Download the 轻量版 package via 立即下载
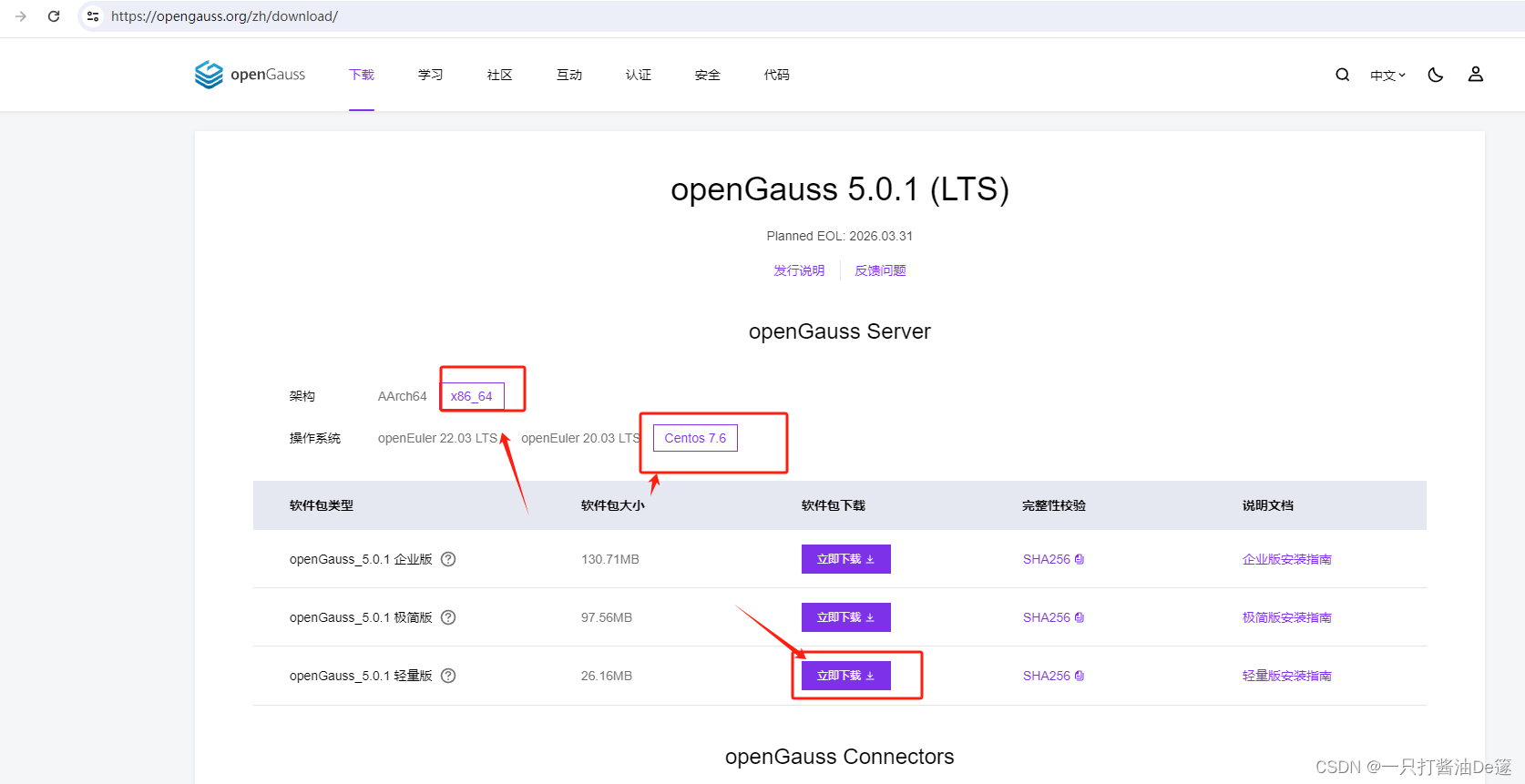The width and height of the screenshot is (1525, 784). tap(846, 676)
